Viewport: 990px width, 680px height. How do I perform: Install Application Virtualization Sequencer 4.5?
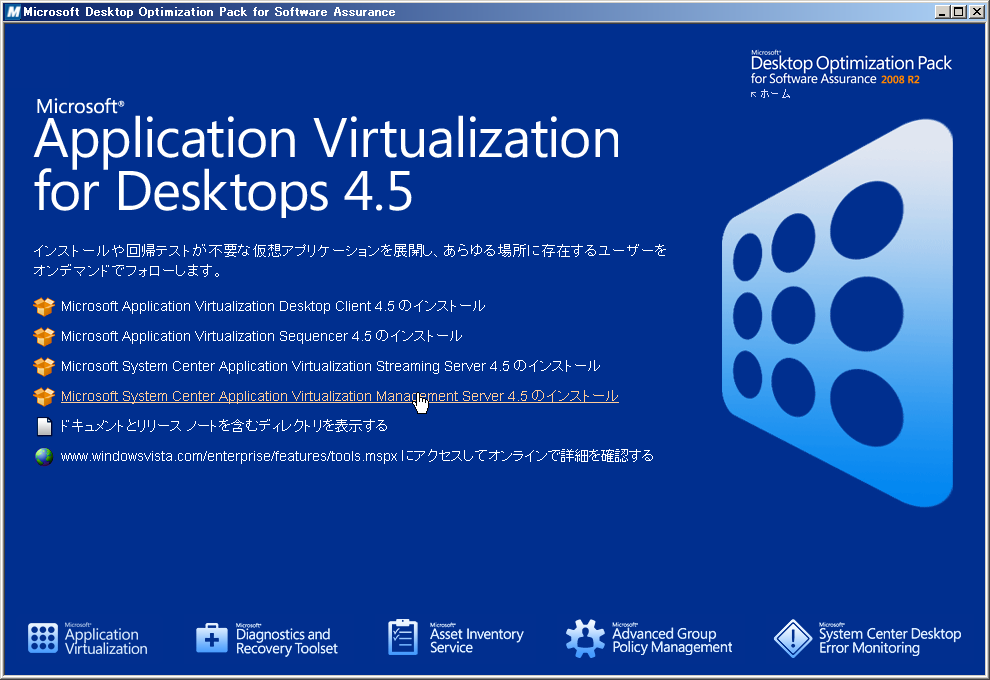pos(261,336)
